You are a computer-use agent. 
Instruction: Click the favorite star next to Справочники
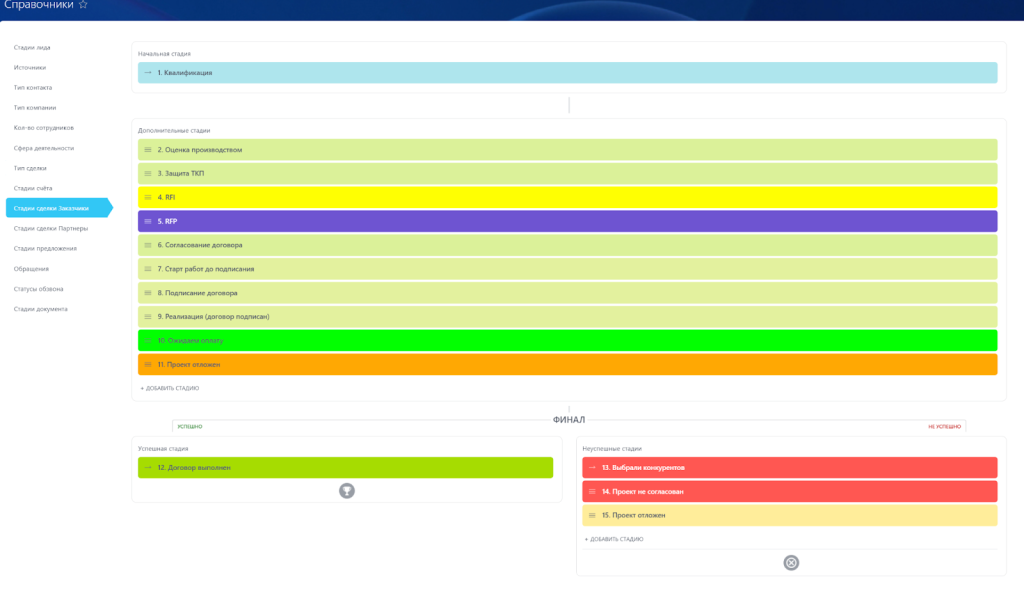(83, 5)
